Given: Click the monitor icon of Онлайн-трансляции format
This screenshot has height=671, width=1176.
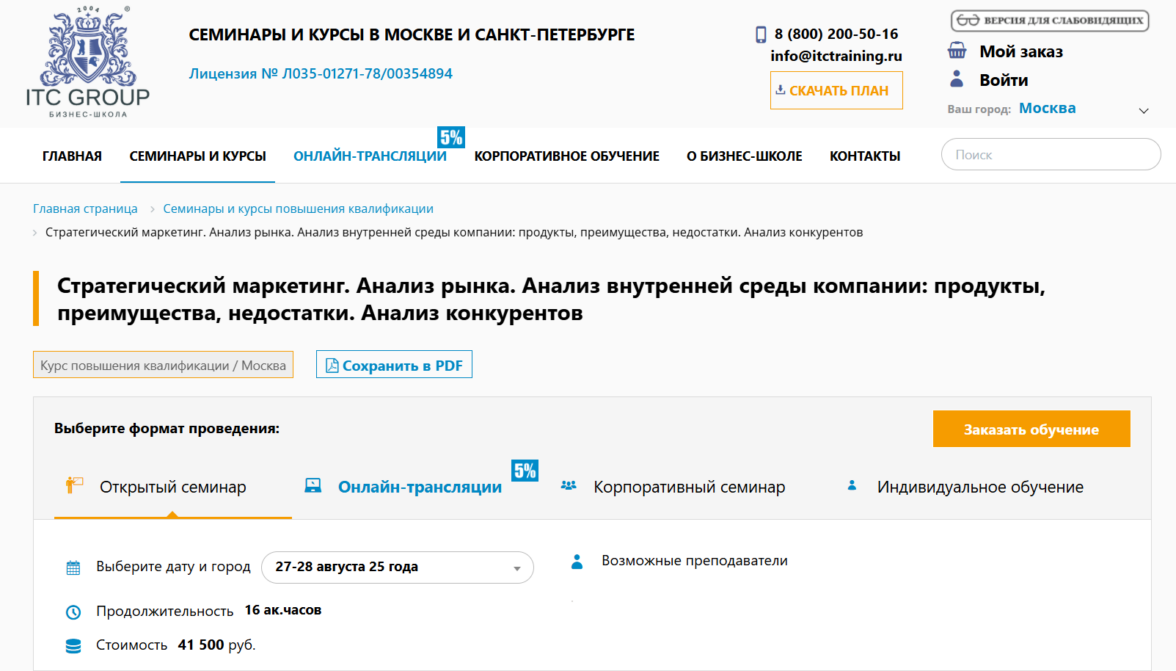Looking at the screenshot, I should tap(313, 486).
